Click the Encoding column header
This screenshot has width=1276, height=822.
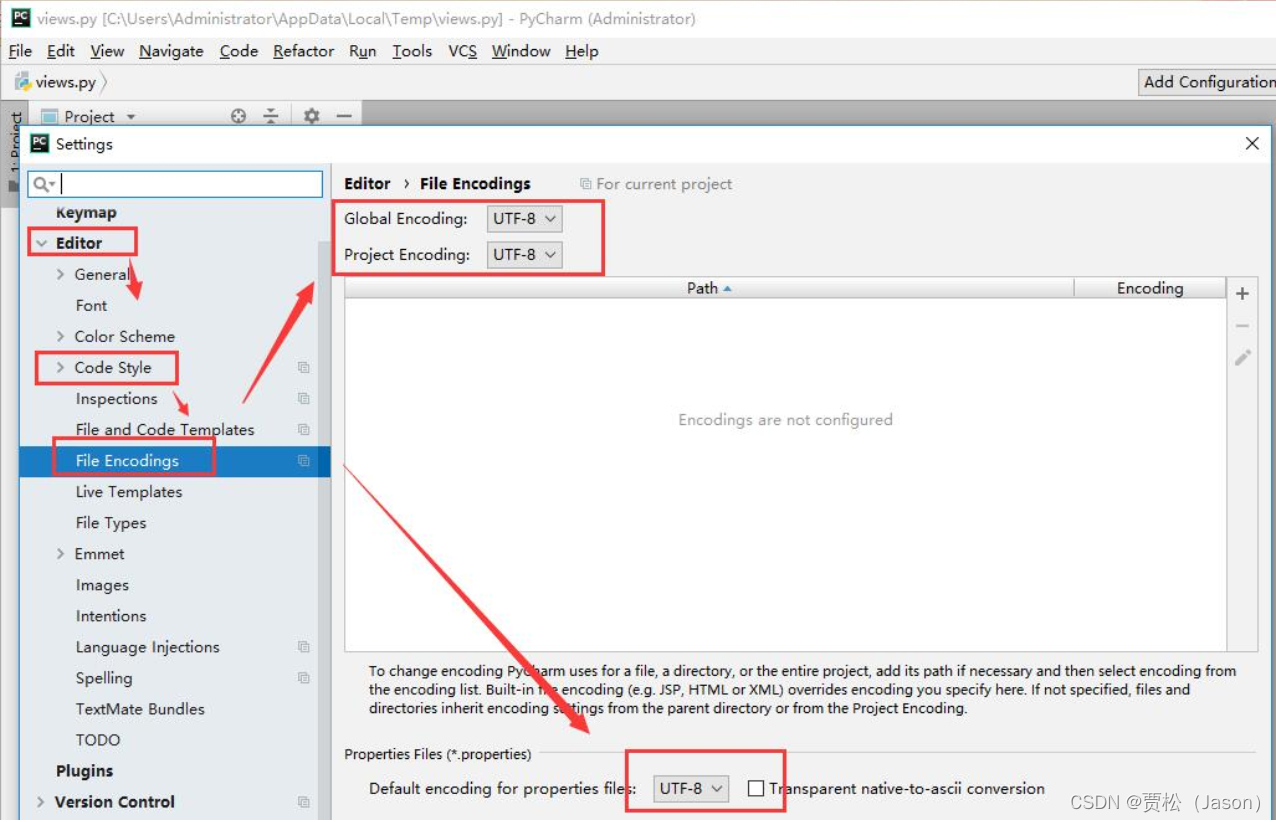[x=1150, y=288]
